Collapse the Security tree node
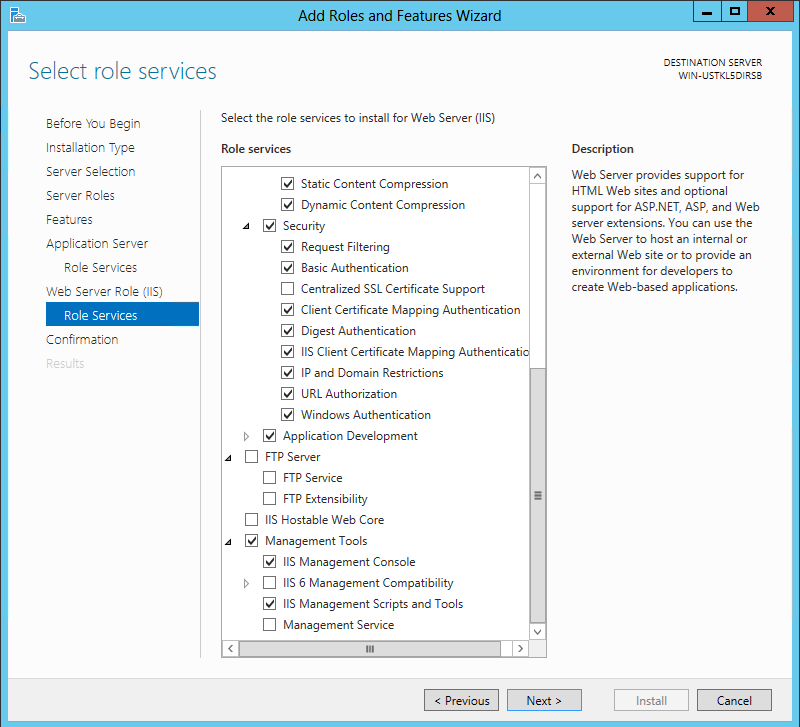The width and height of the screenshot is (800, 727). tap(246, 226)
